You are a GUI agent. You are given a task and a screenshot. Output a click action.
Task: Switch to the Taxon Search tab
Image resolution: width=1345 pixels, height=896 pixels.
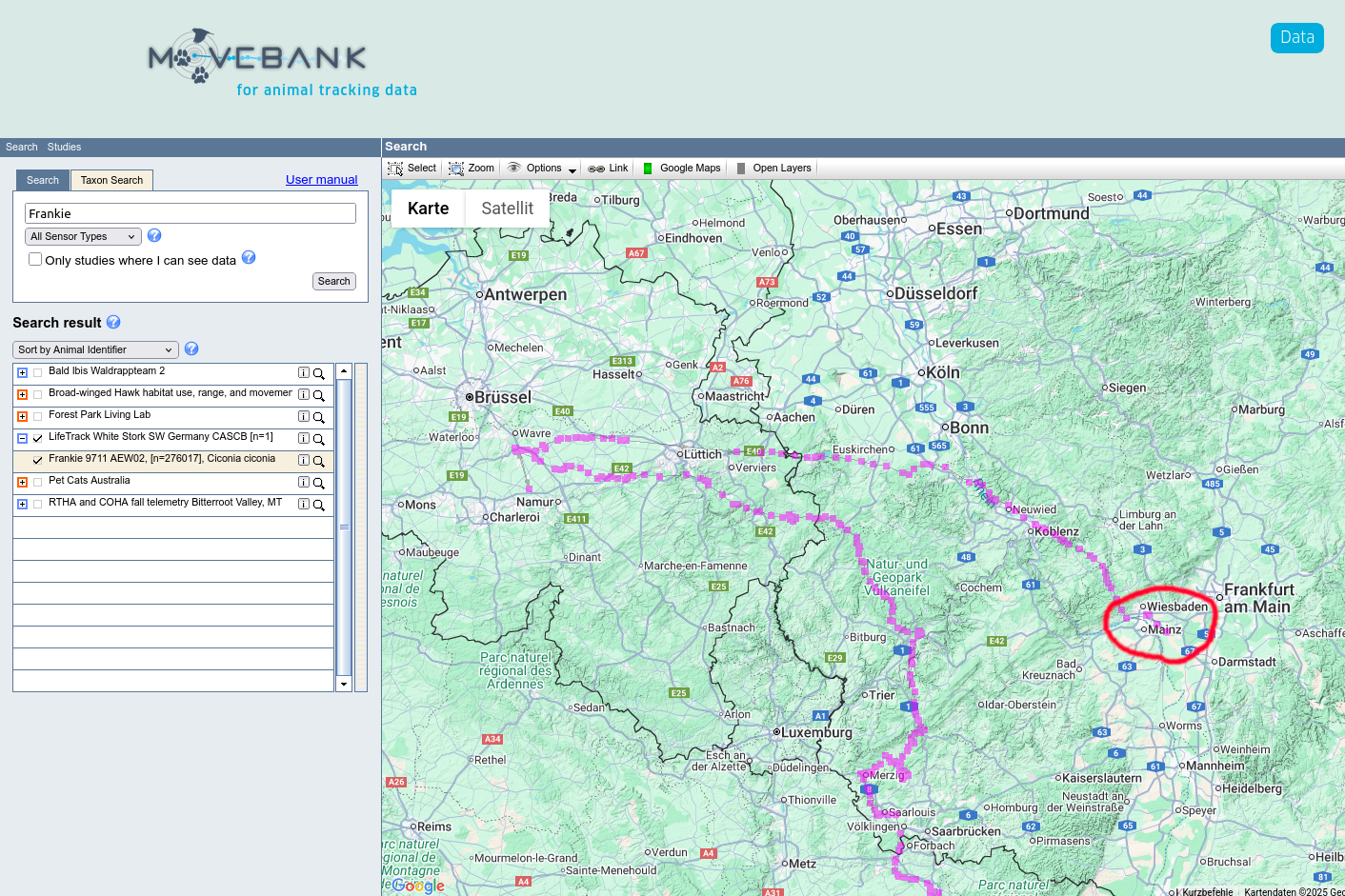coord(111,180)
